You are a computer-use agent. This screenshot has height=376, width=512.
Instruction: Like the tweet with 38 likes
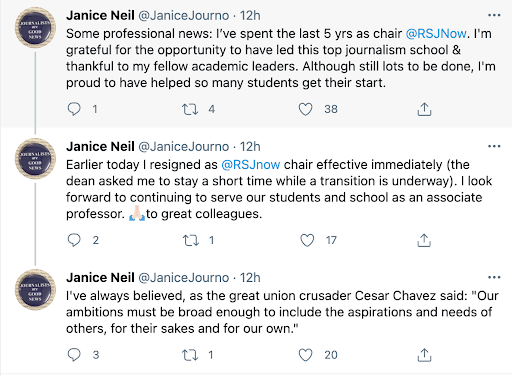305,109
